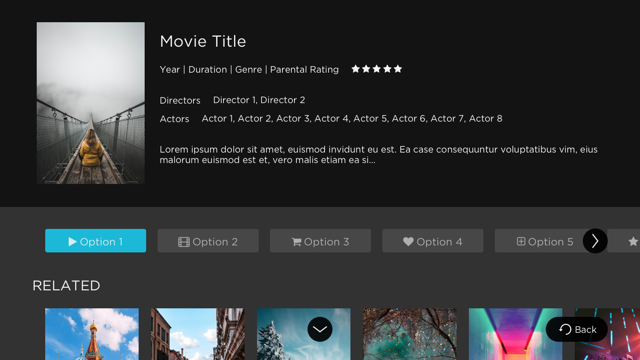This screenshot has height=360, width=640.
Task: Open the related neon corridor thumbnail
Action: click(516, 334)
